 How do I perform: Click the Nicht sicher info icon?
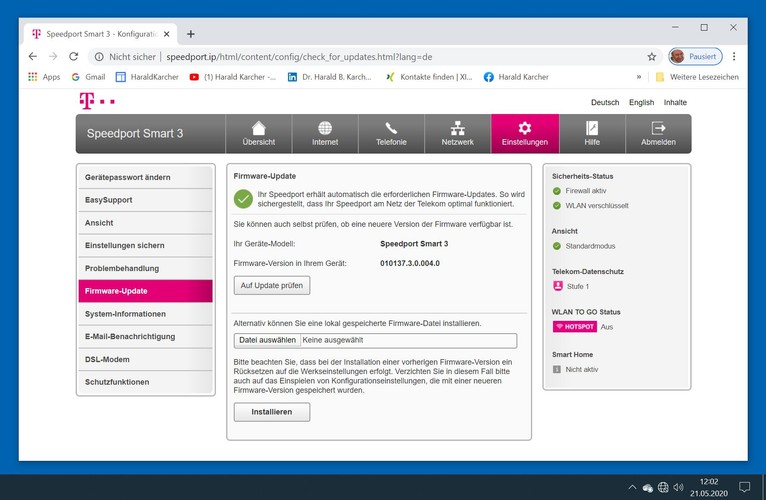pyautogui.click(x=99, y=57)
